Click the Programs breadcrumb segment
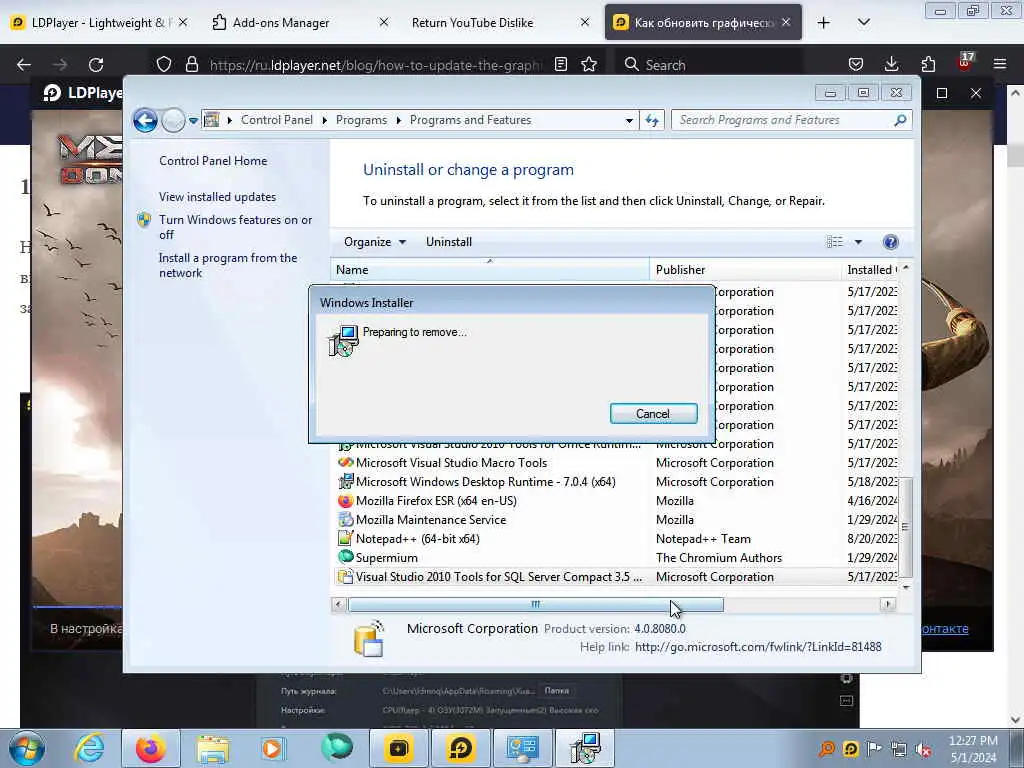1024x768 pixels. (361, 120)
